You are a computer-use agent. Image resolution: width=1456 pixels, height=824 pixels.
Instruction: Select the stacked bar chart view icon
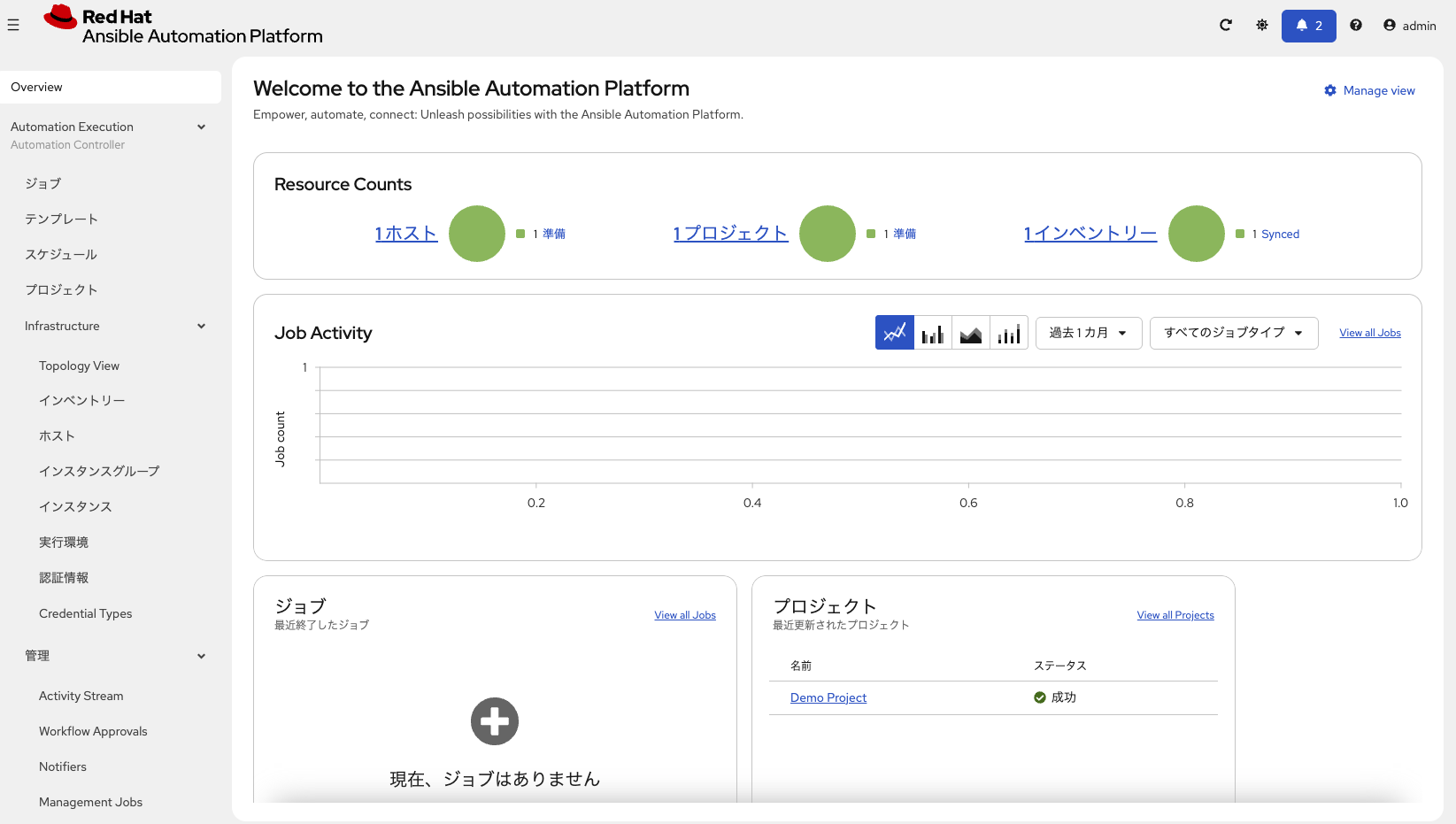click(x=1009, y=333)
